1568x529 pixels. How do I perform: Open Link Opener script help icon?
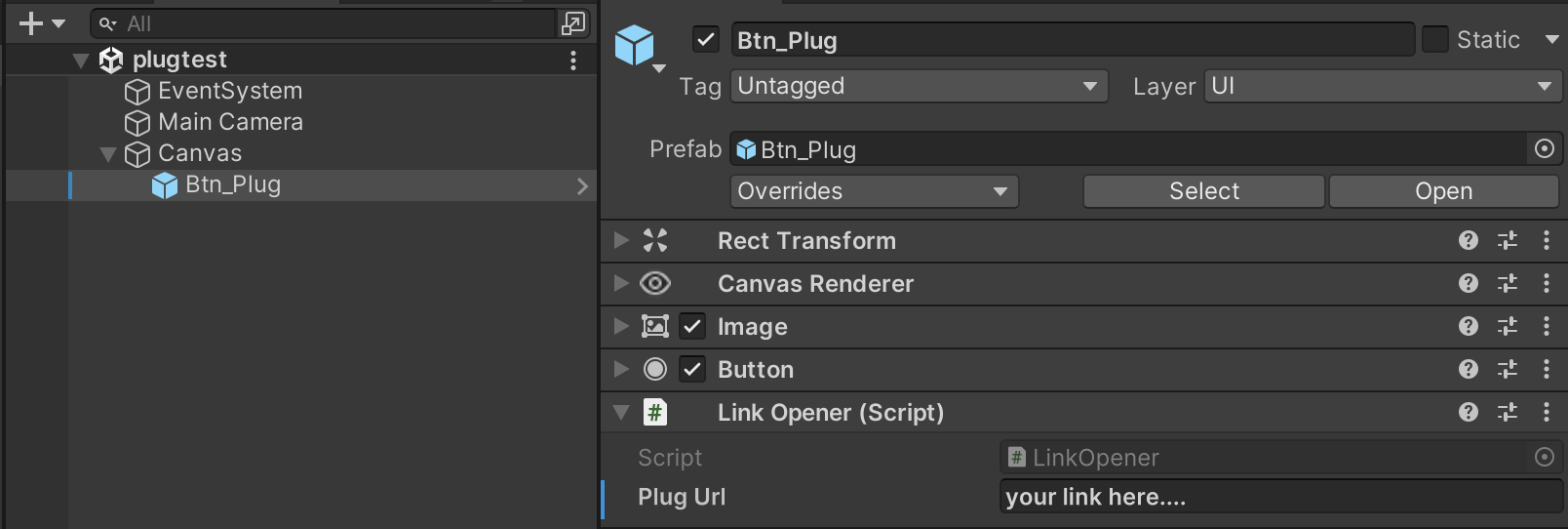pos(1468,413)
